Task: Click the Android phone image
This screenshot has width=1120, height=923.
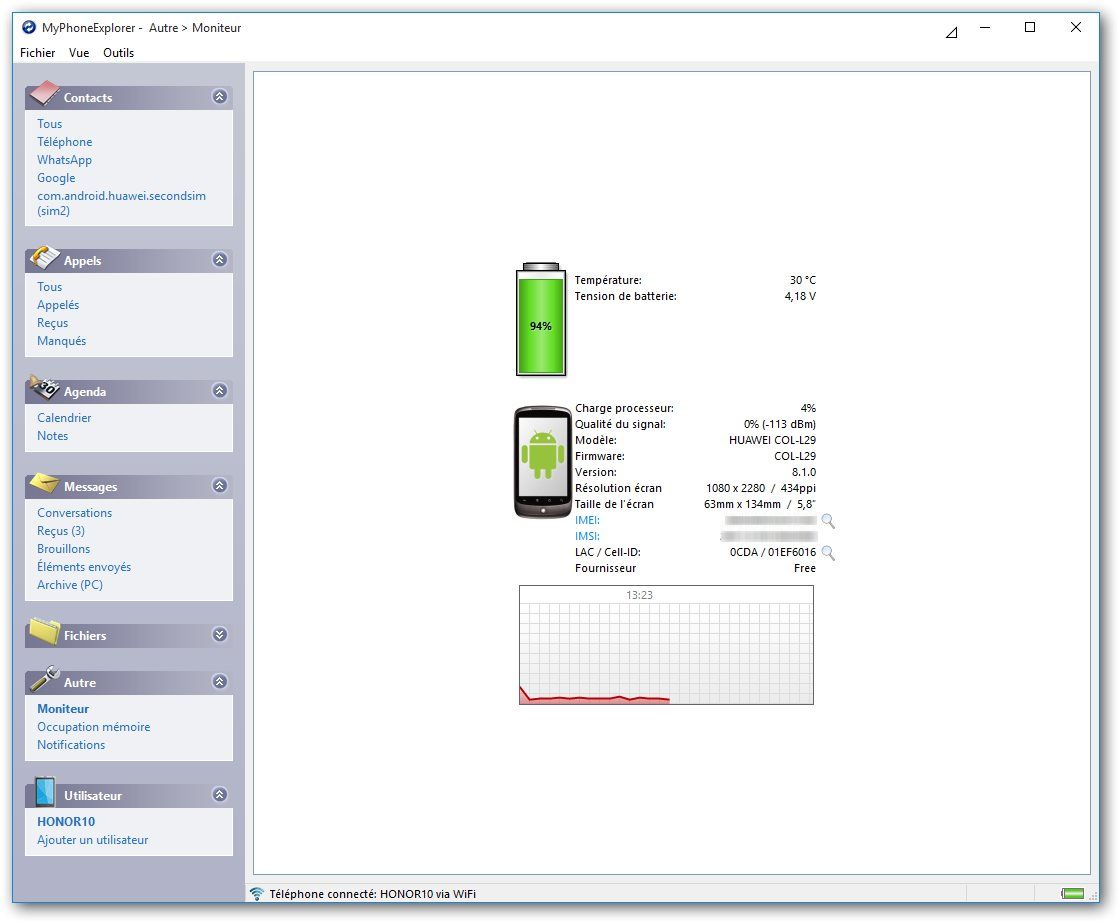Action: point(542,461)
